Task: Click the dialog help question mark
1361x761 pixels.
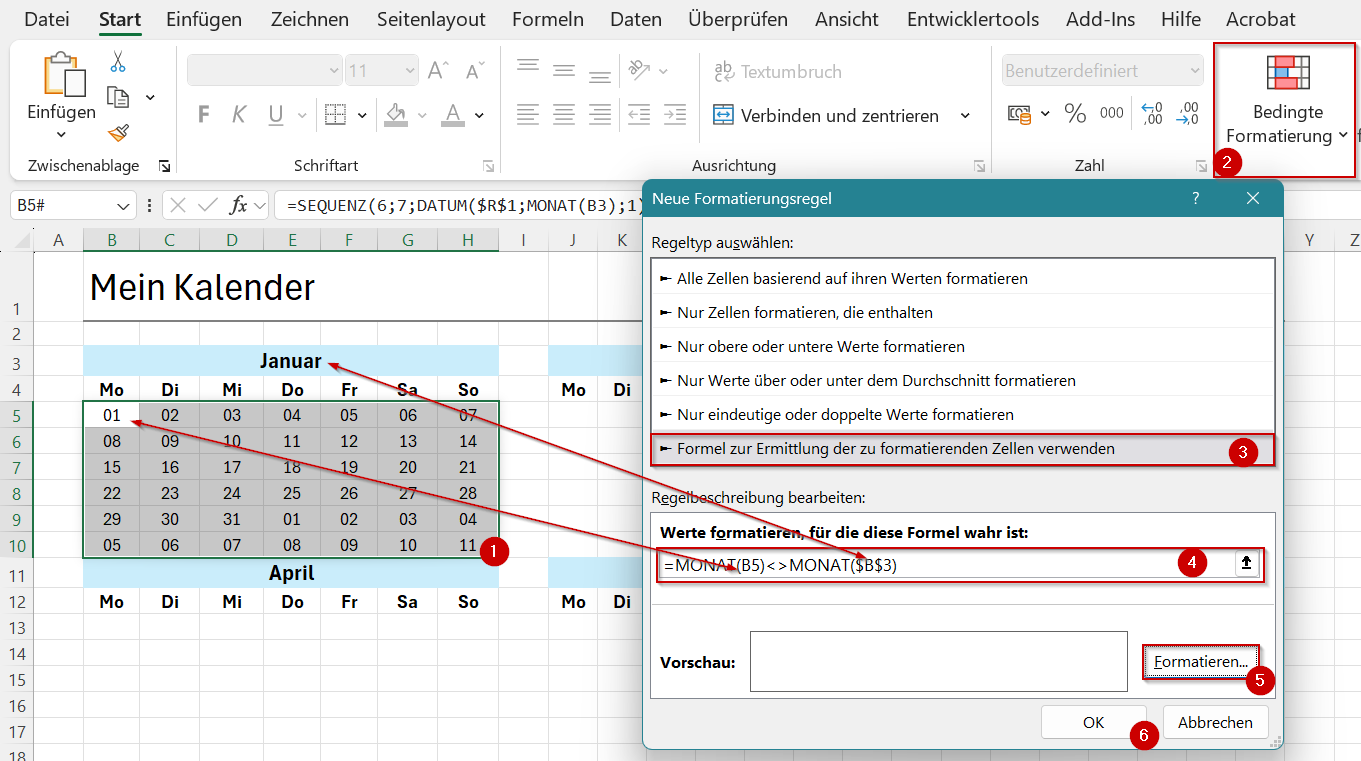Action: click(x=1195, y=198)
